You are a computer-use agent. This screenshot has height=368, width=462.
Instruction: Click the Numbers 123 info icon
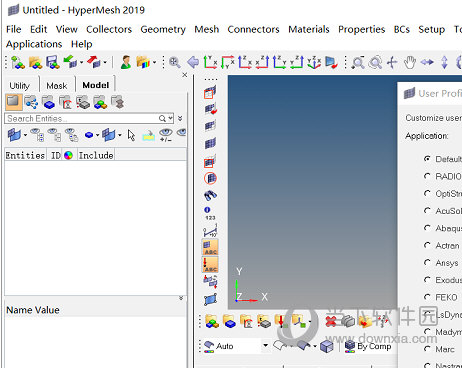pos(210,213)
